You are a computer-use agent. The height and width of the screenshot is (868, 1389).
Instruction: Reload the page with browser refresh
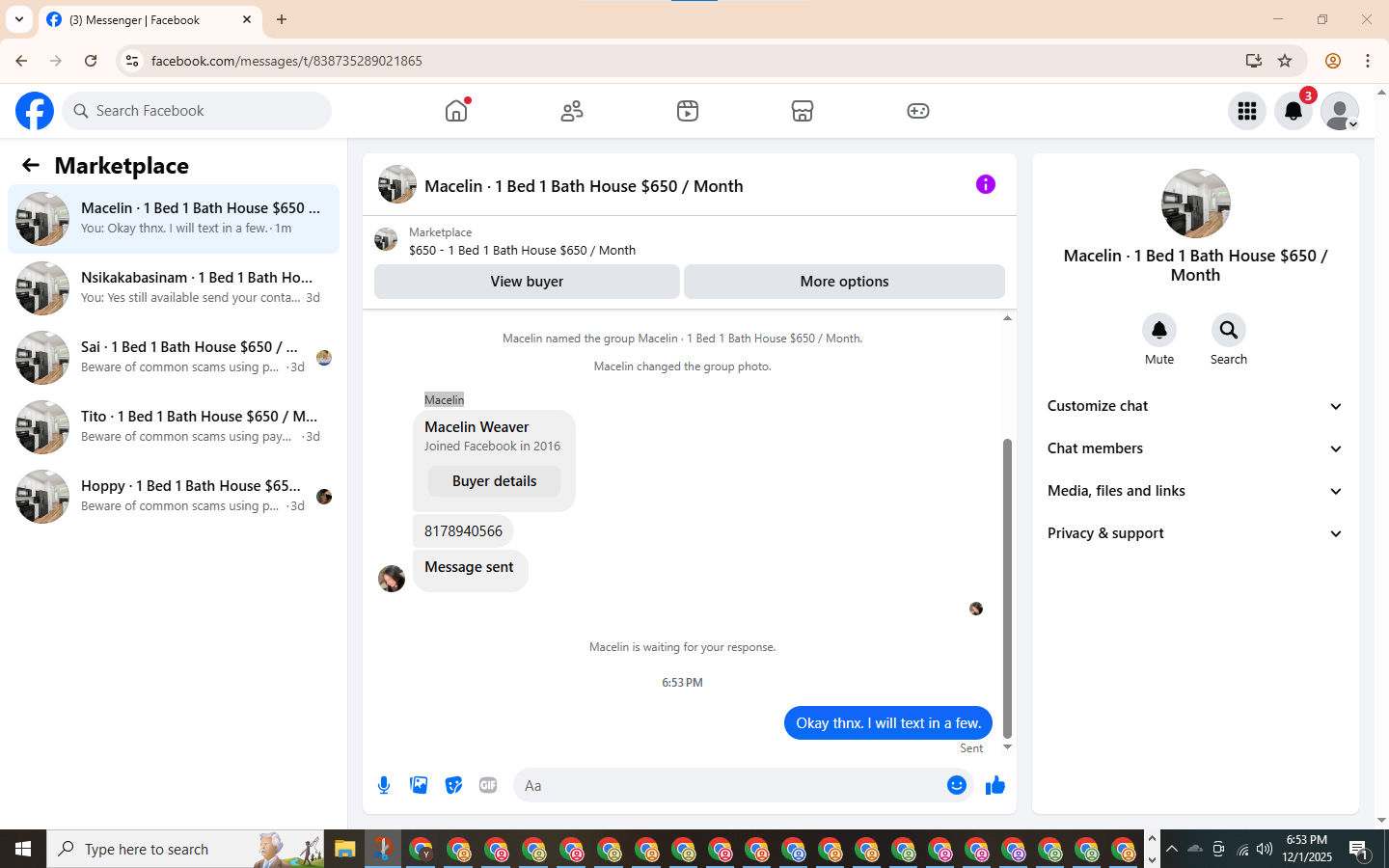pos(91,61)
